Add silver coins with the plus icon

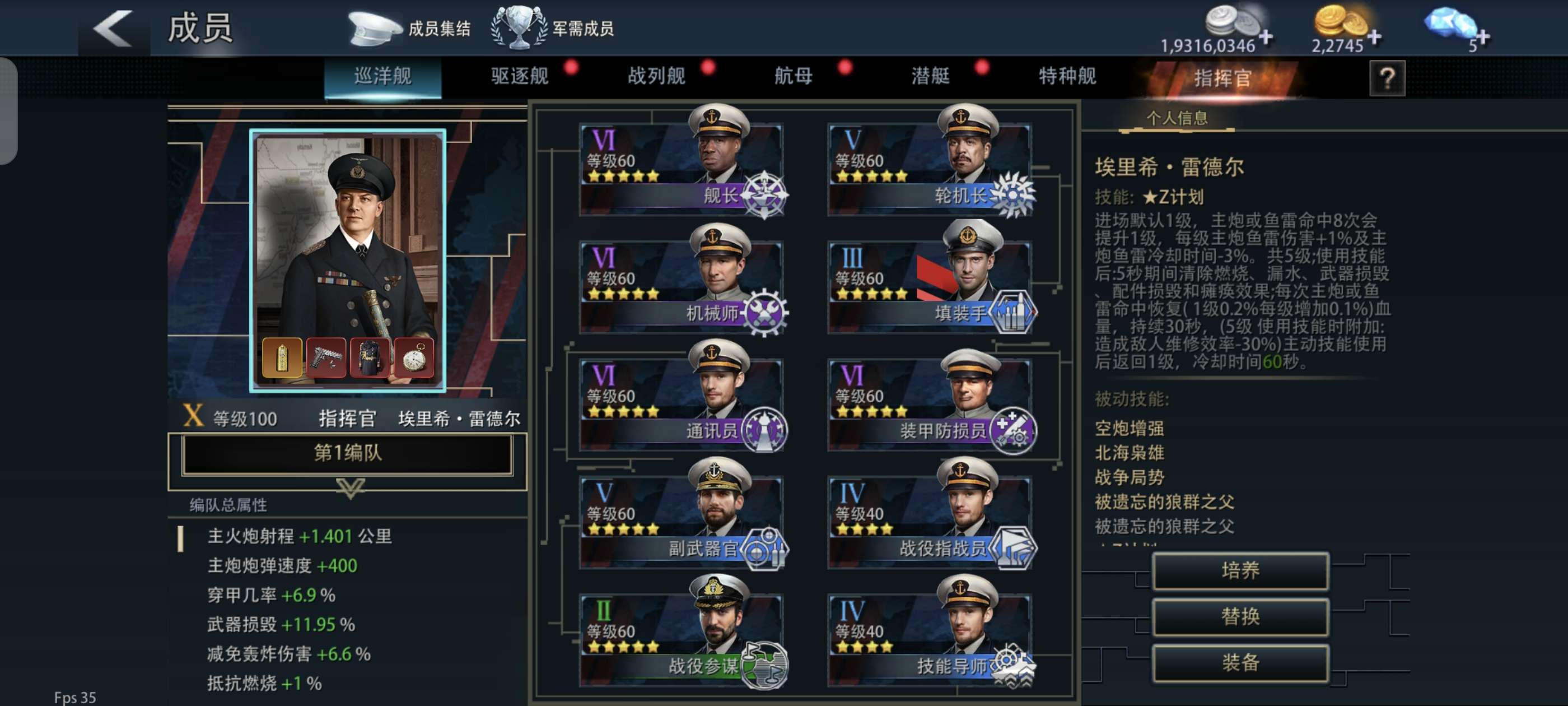pos(1266,37)
